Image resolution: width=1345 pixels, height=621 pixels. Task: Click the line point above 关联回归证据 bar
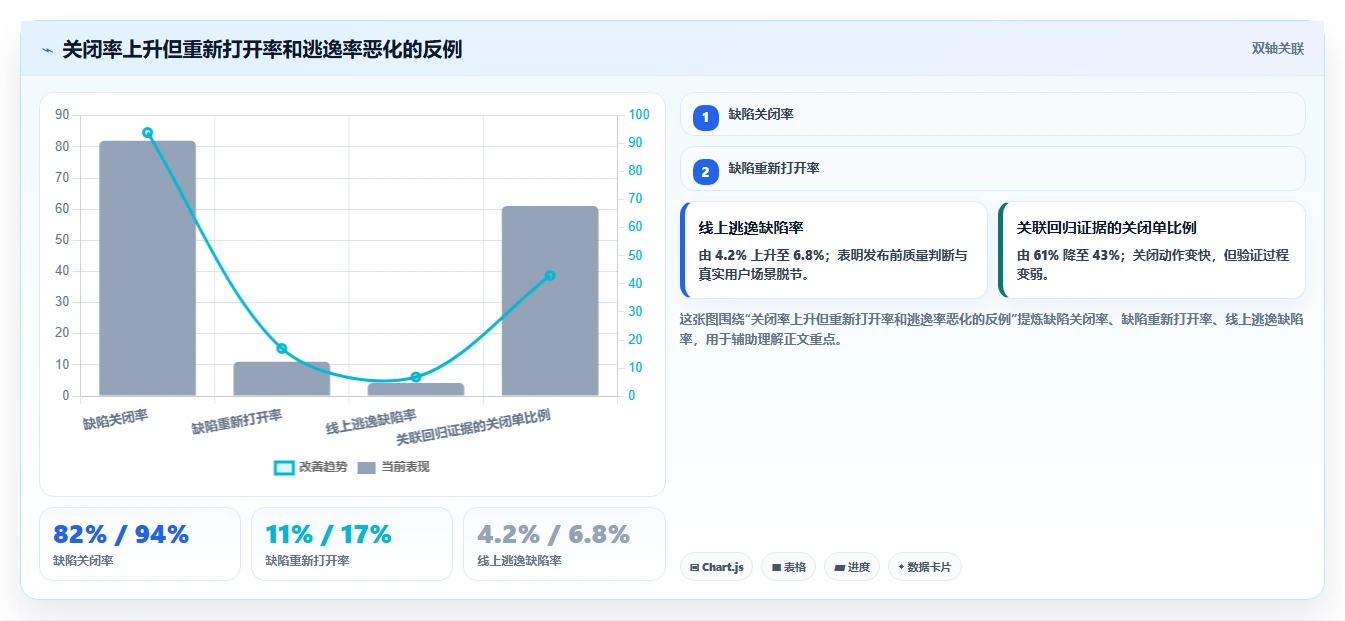550,275
